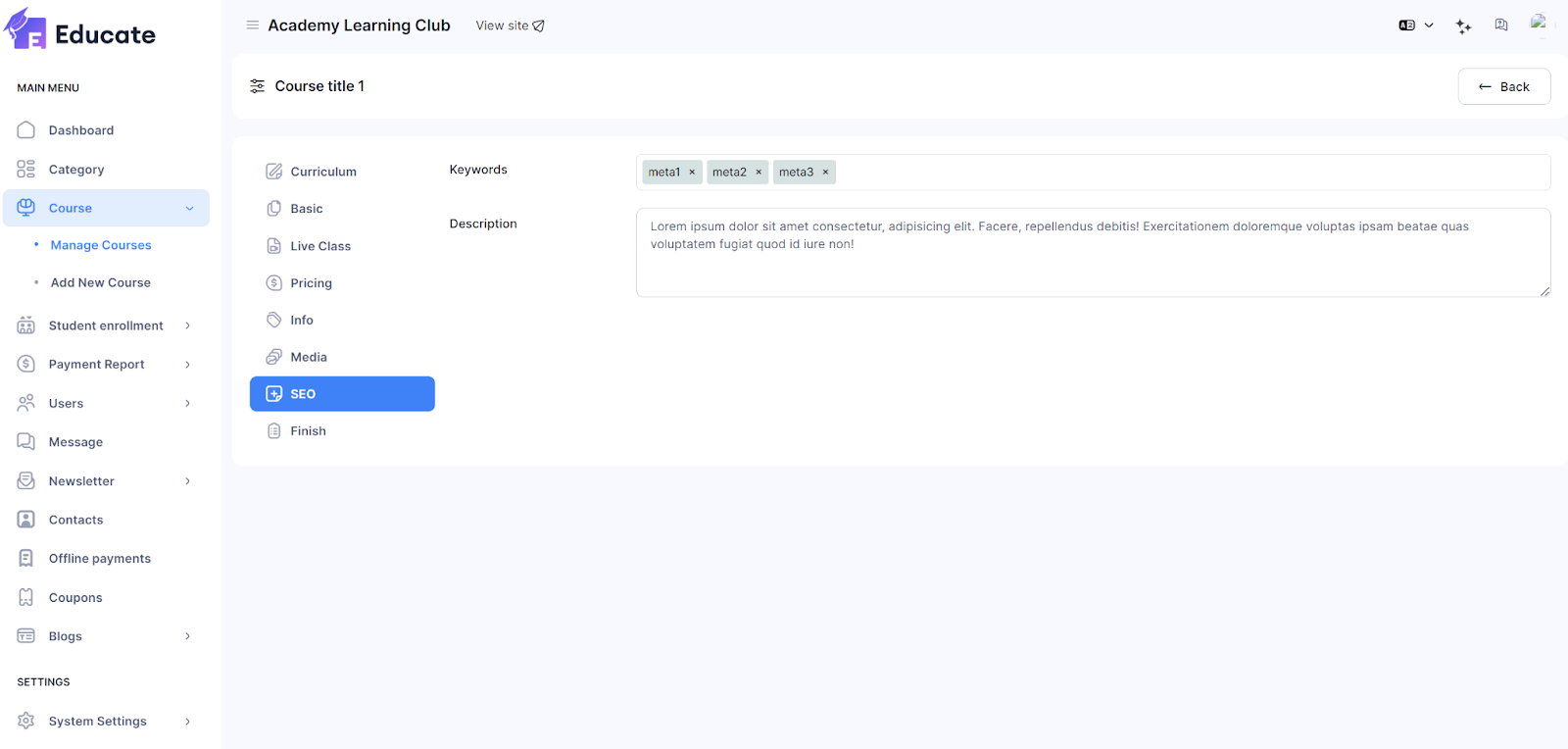Click the course settings sliders icon
1568x749 pixels.
coord(258,86)
